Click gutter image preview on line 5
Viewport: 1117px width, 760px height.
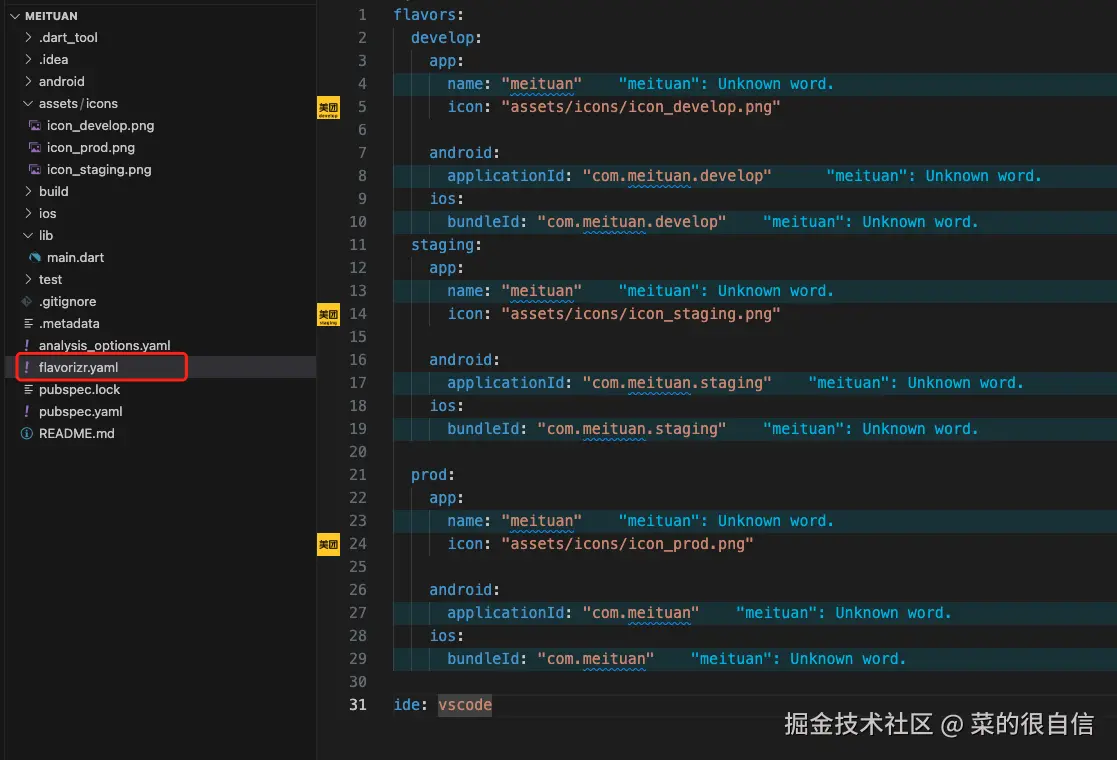click(328, 108)
